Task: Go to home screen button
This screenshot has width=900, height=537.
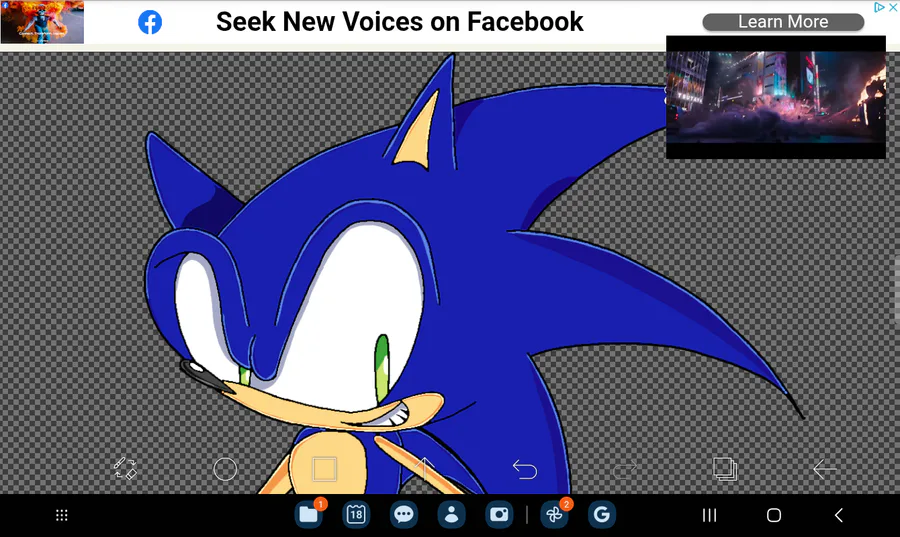Action: [774, 515]
